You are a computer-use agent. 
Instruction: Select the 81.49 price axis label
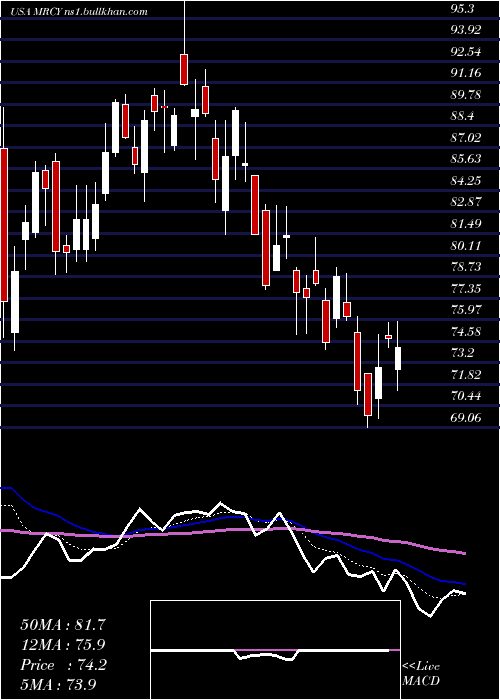pyautogui.click(x=466, y=224)
